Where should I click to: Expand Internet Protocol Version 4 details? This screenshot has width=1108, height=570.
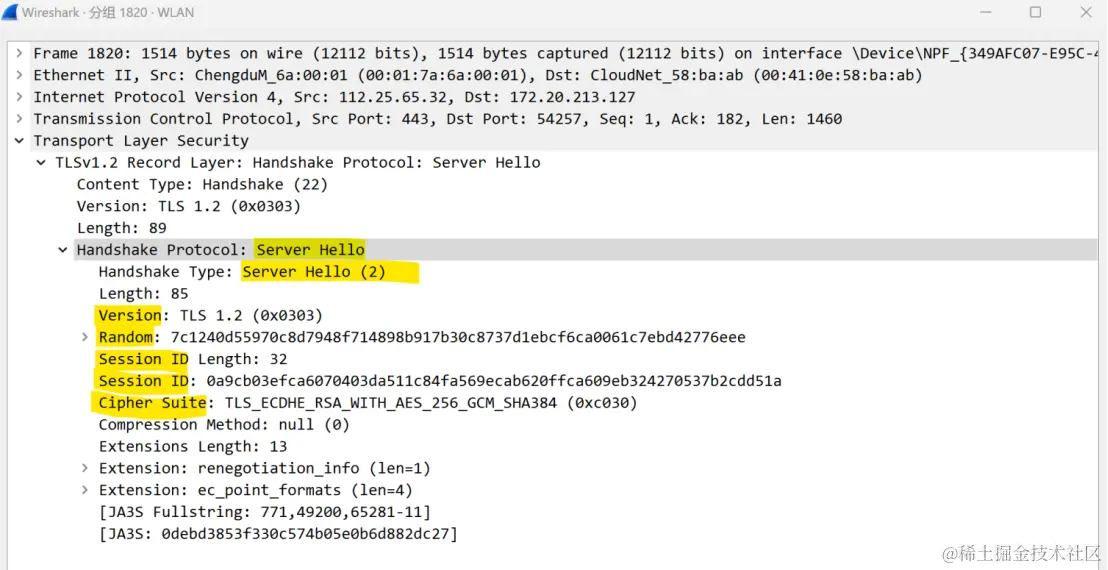coord(19,97)
